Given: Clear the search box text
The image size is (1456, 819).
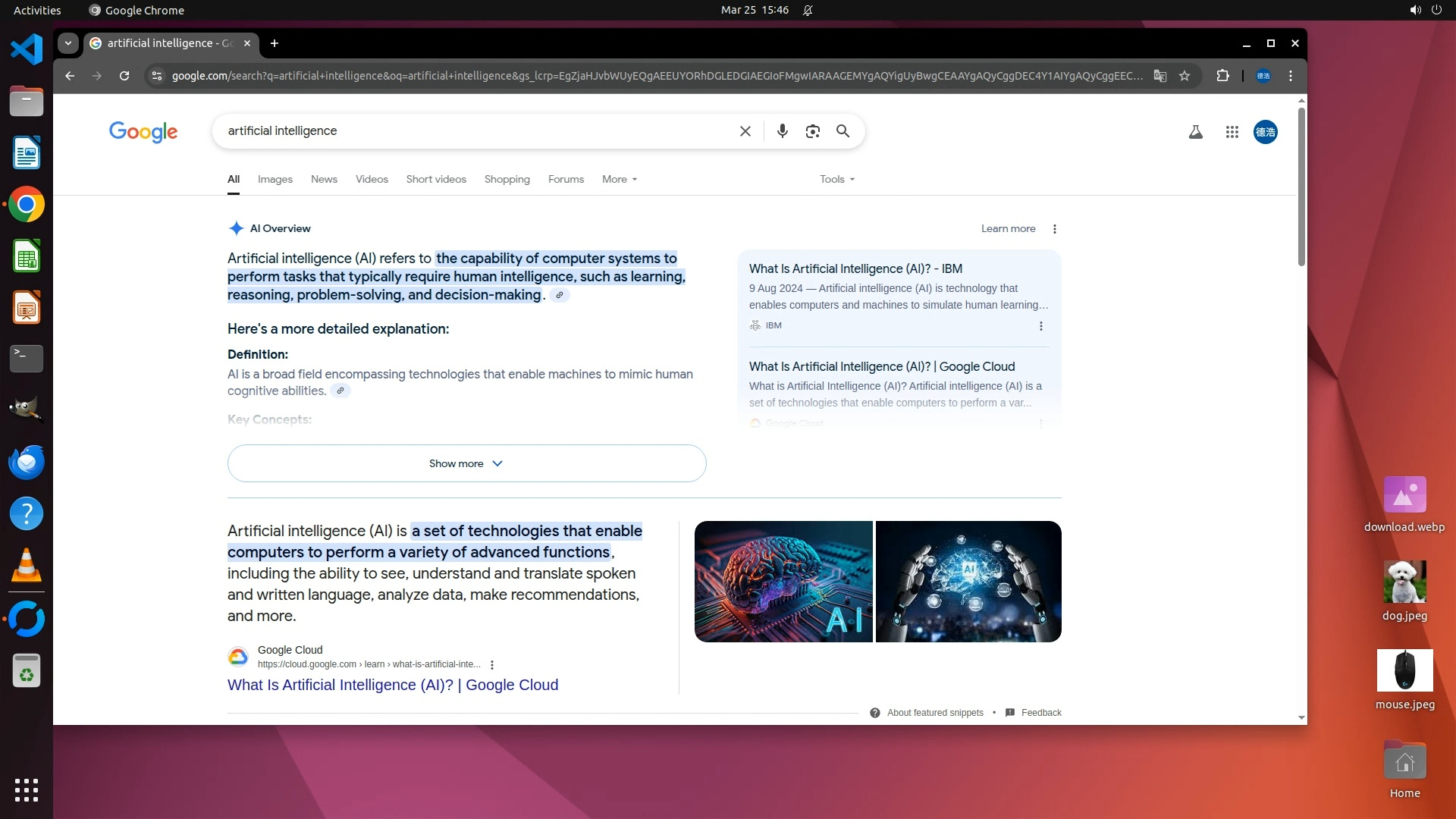Looking at the screenshot, I should tap(745, 131).
